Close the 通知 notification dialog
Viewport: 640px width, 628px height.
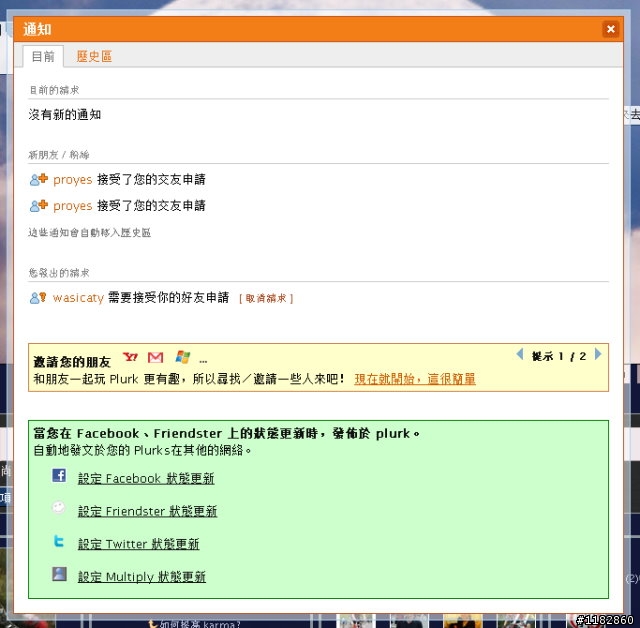[x=610, y=29]
